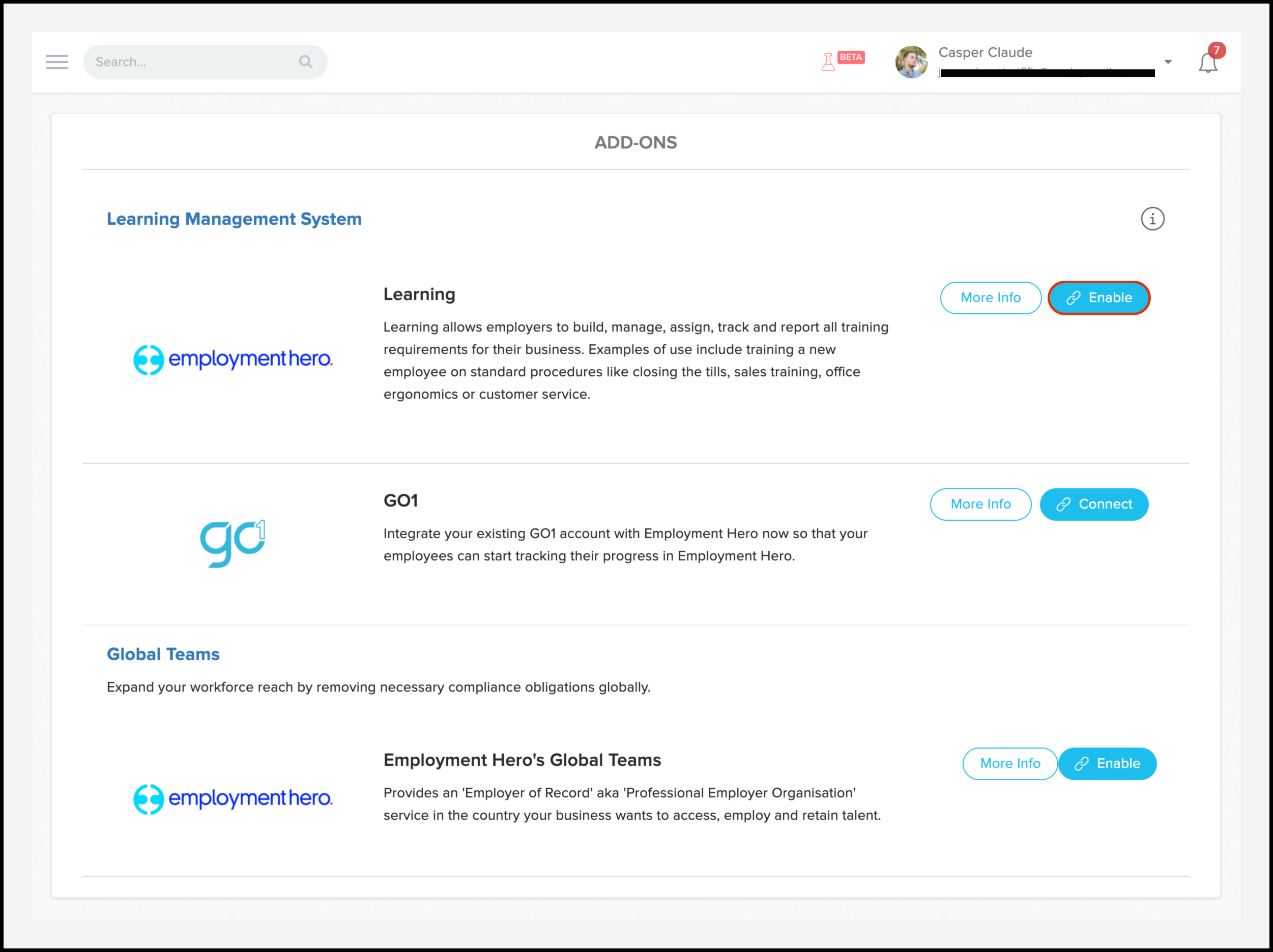1273x952 pixels.
Task: Click the Learning Management System heading
Action: 234,219
